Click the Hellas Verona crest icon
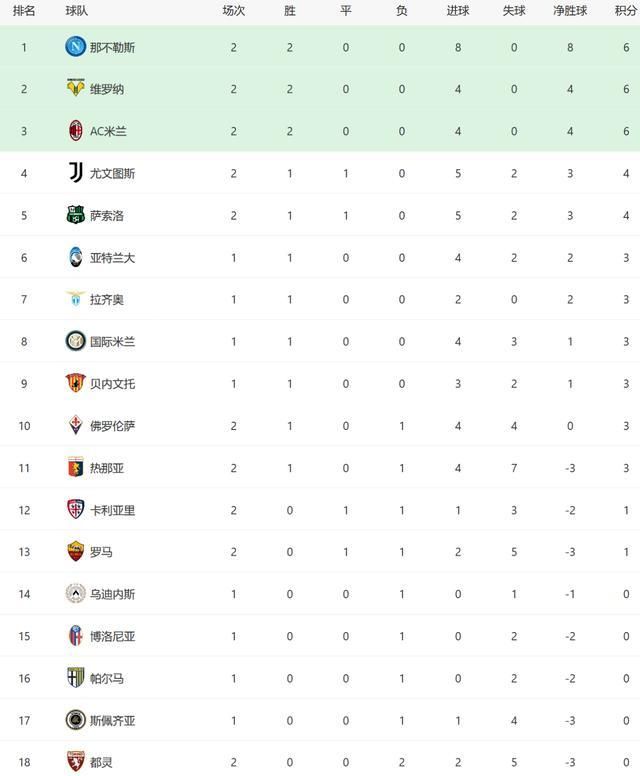This screenshot has height=776, width=640. 75,88
